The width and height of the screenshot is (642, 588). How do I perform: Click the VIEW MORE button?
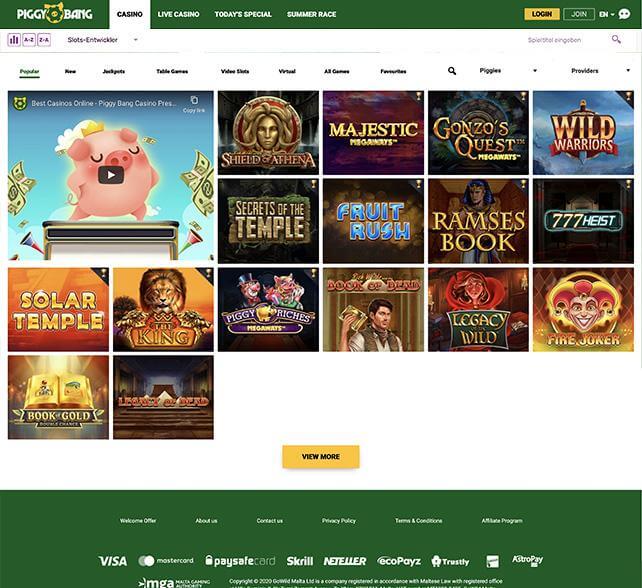[x=321, y=457]
